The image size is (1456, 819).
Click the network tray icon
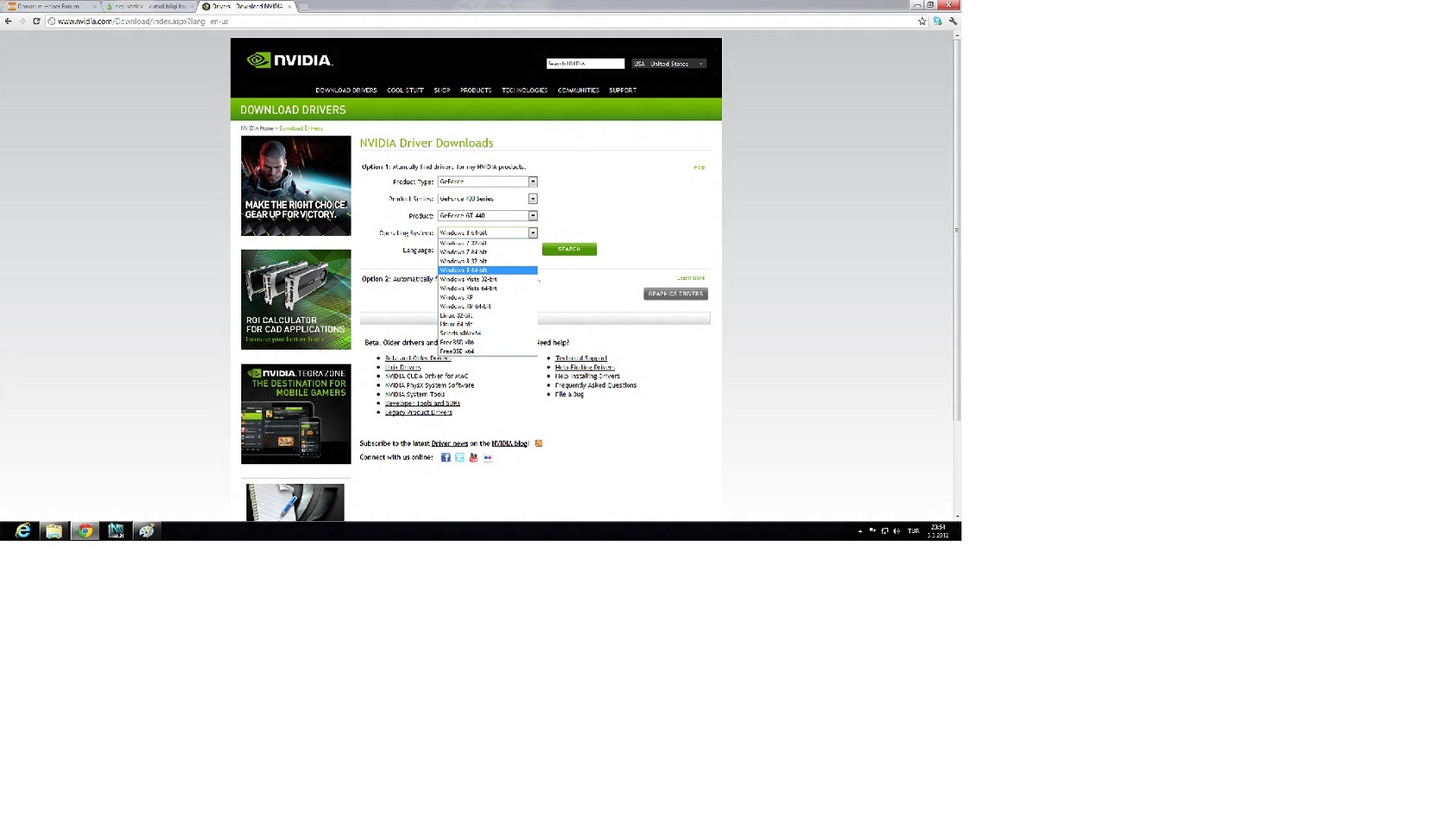pos(885,531)
